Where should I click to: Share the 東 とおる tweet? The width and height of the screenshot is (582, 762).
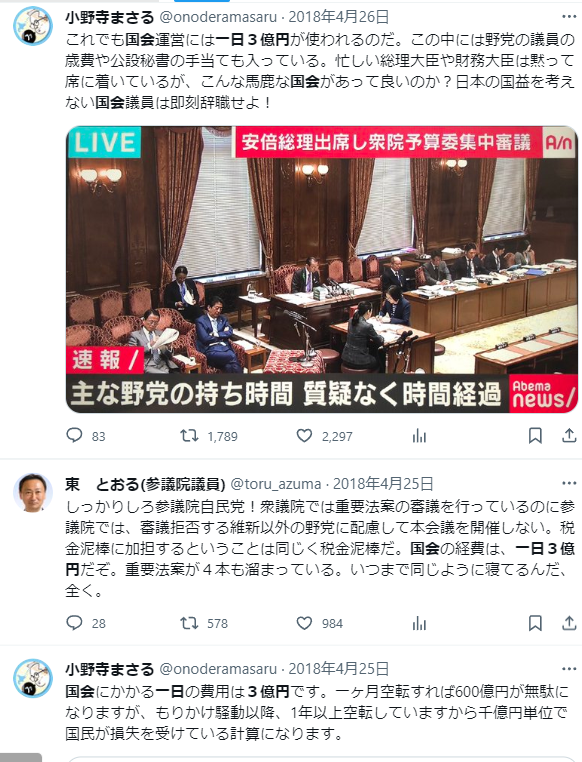(x=569, y=623)
